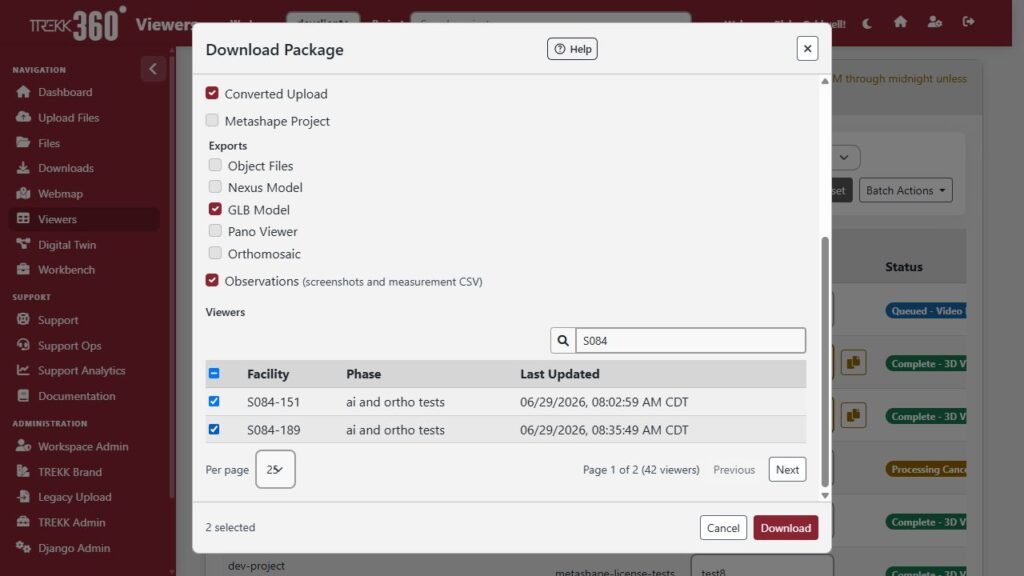Open Dashboard from the sidebar
Screen dimensions: 1024x576
[65, 92]
